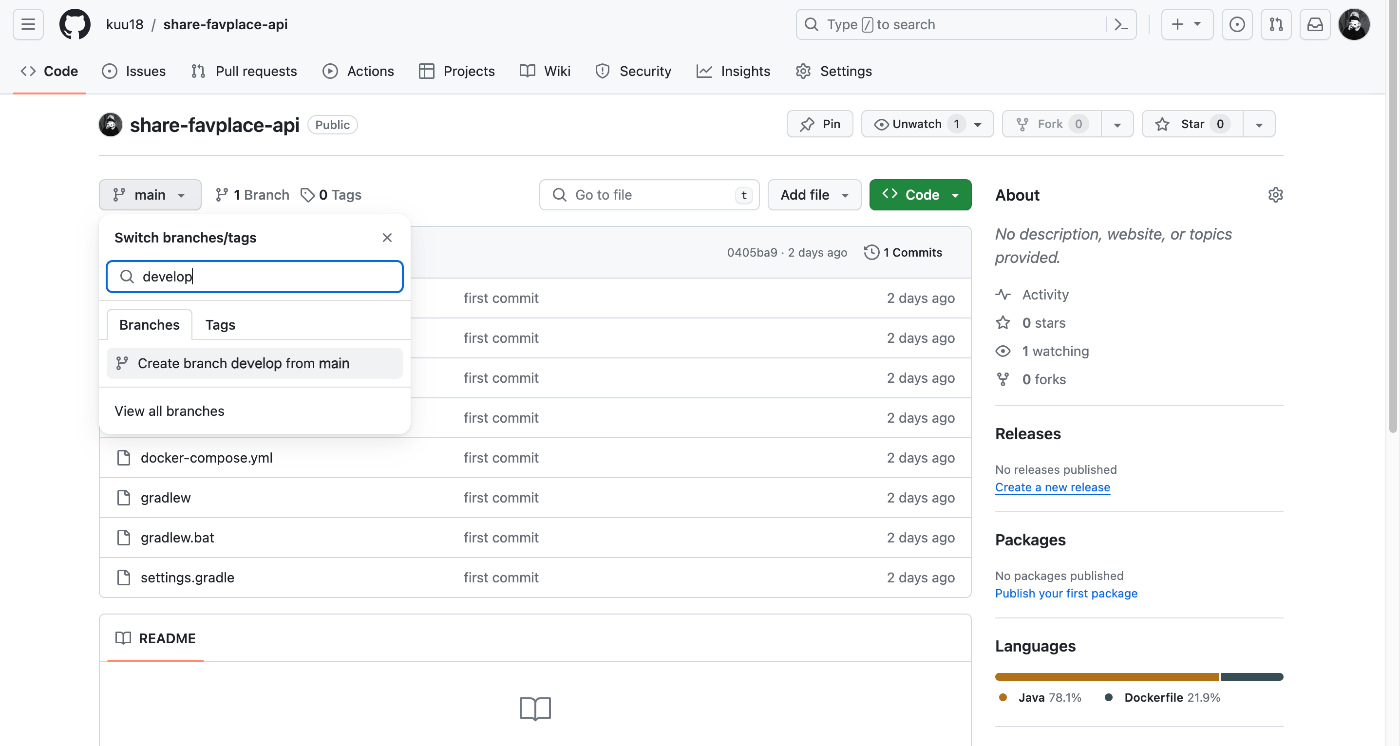Click the Java language bar segment
1400x746 pixels.
pos(1107,677)
